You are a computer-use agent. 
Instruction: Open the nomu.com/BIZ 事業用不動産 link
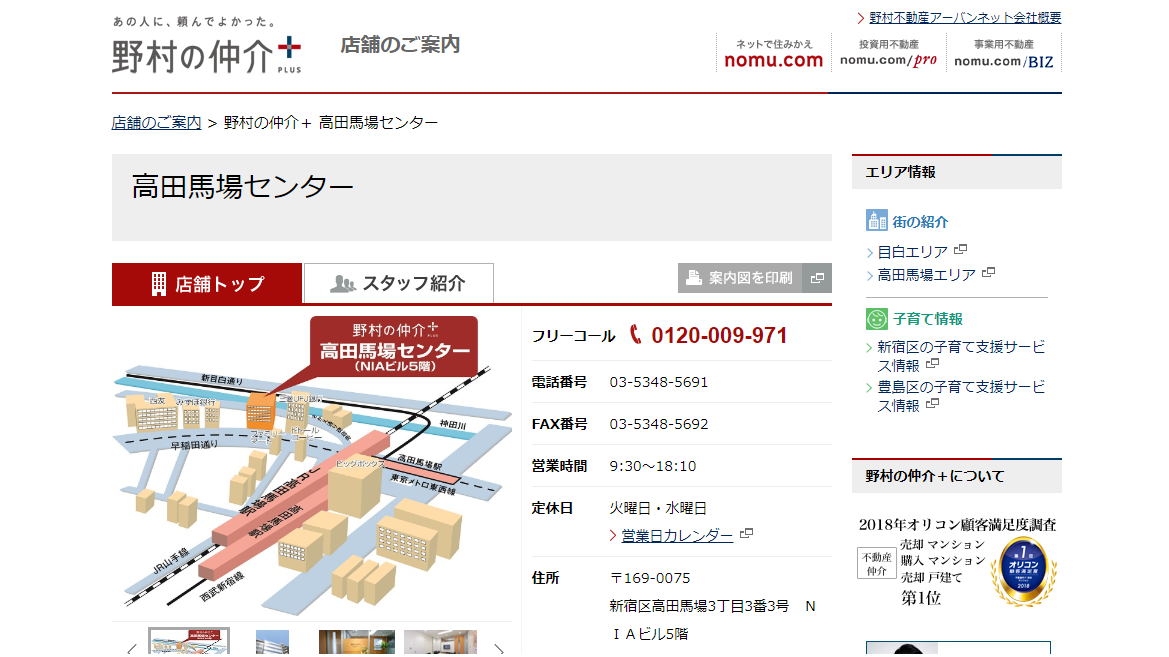(1003, 54)
